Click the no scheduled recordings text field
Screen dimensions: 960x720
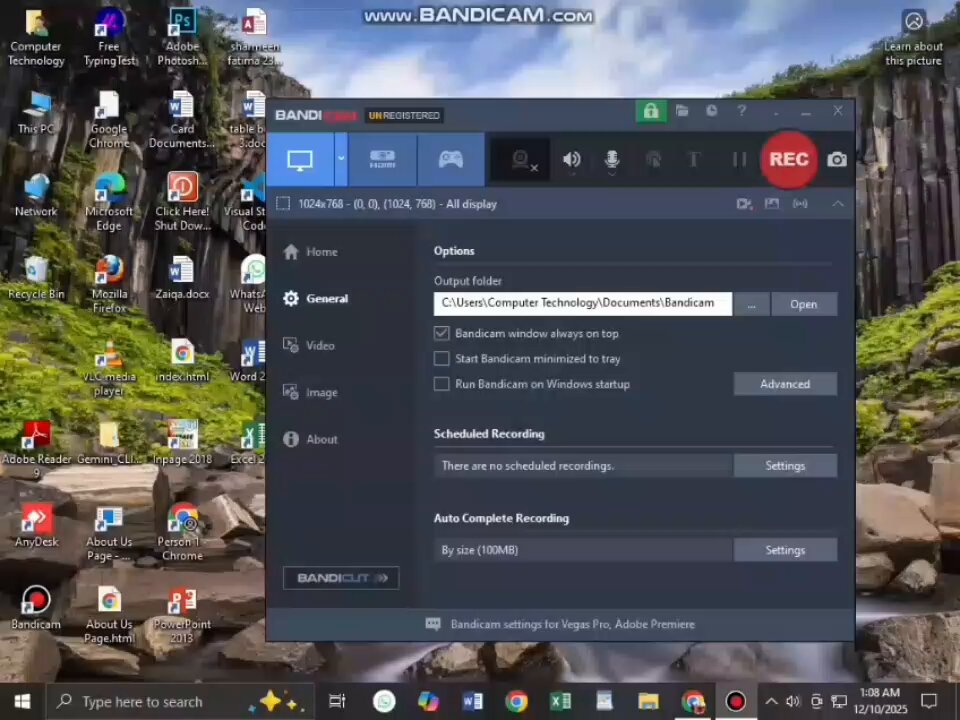click(x=582, y=466)
